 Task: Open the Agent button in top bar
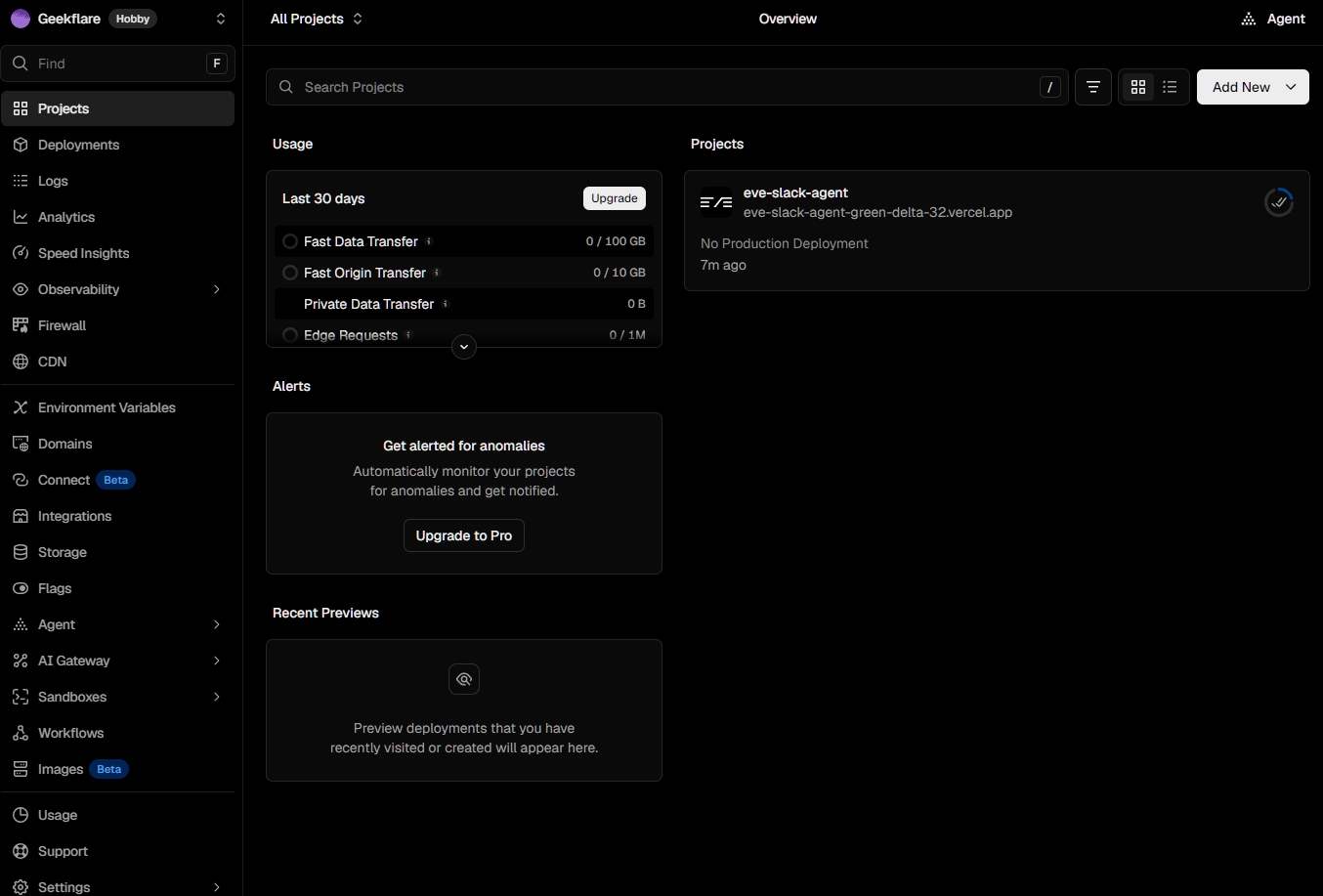1273,19
